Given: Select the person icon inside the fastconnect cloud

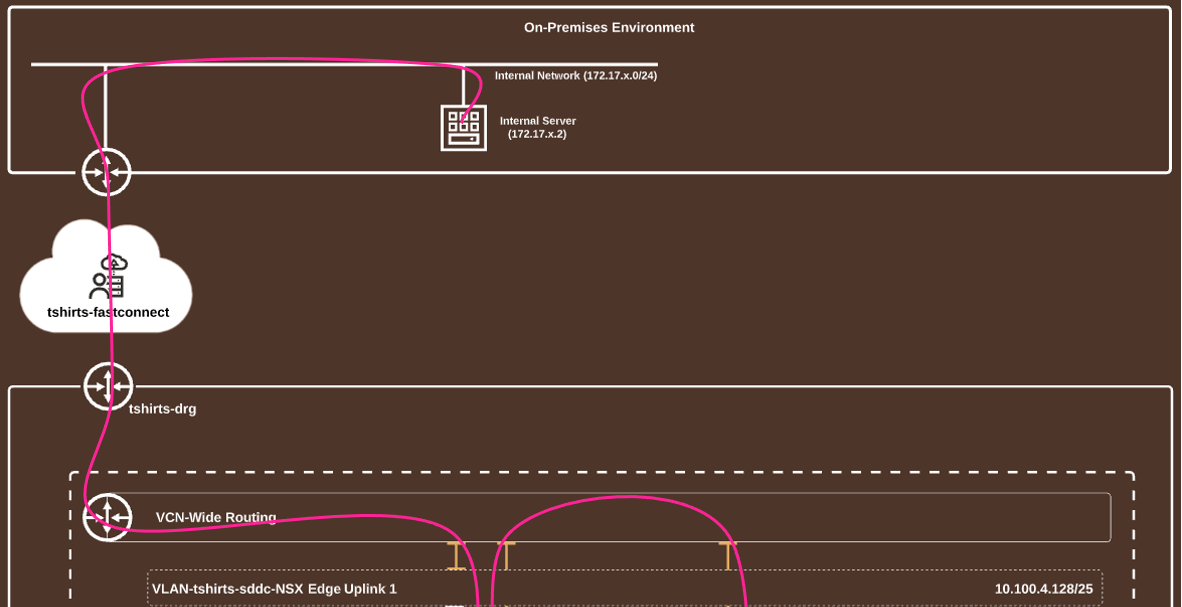Looking at the screenshot, I should 105,278.
